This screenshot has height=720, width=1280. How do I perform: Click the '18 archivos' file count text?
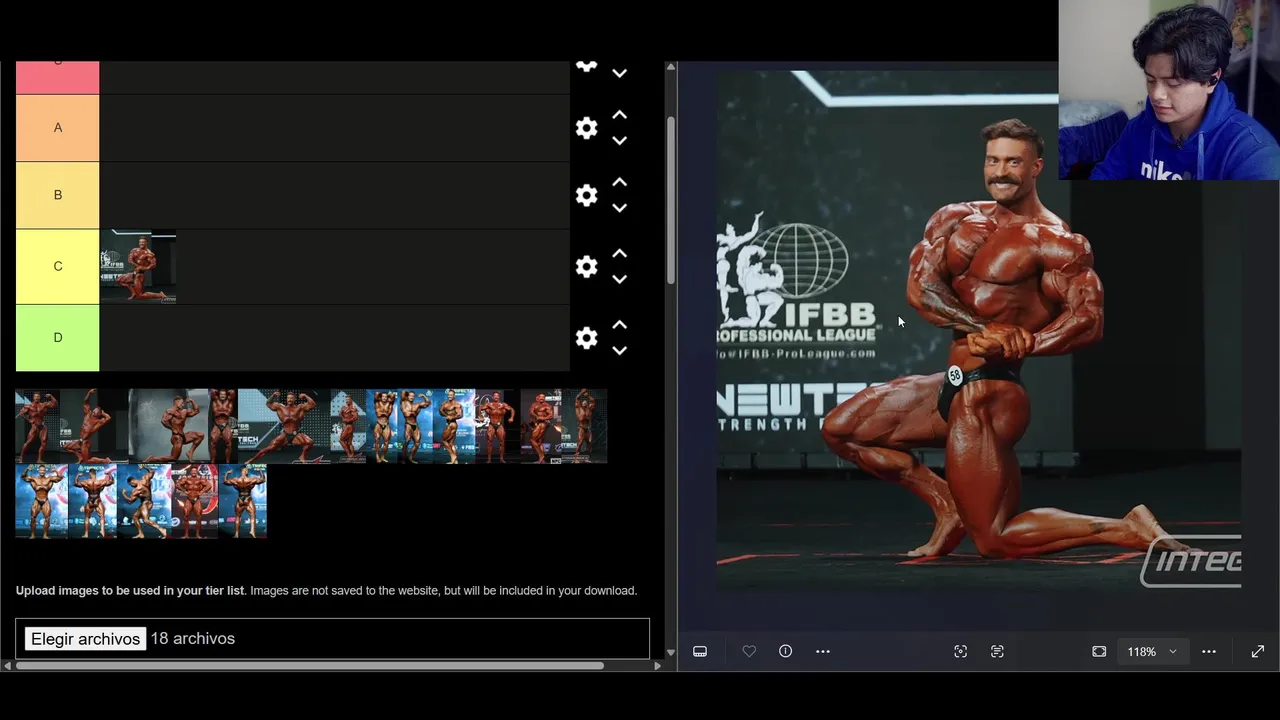pyautogui.click(x=192, y=639)
